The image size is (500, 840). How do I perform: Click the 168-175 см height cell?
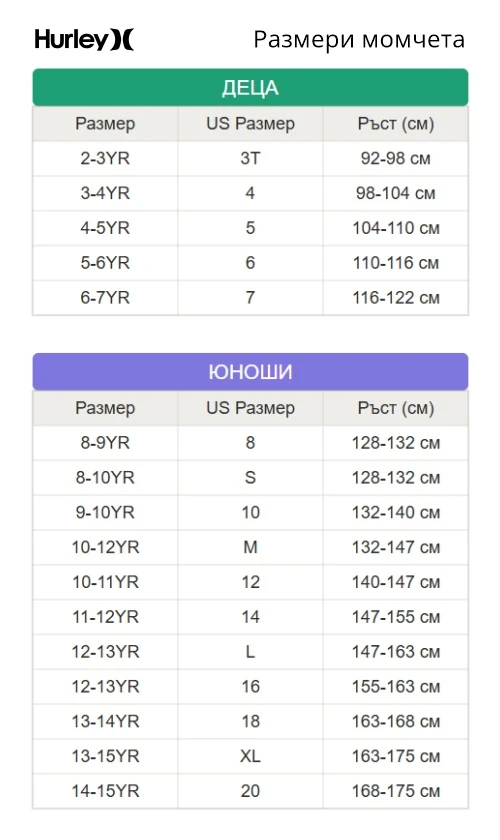(x=395, y=791)
